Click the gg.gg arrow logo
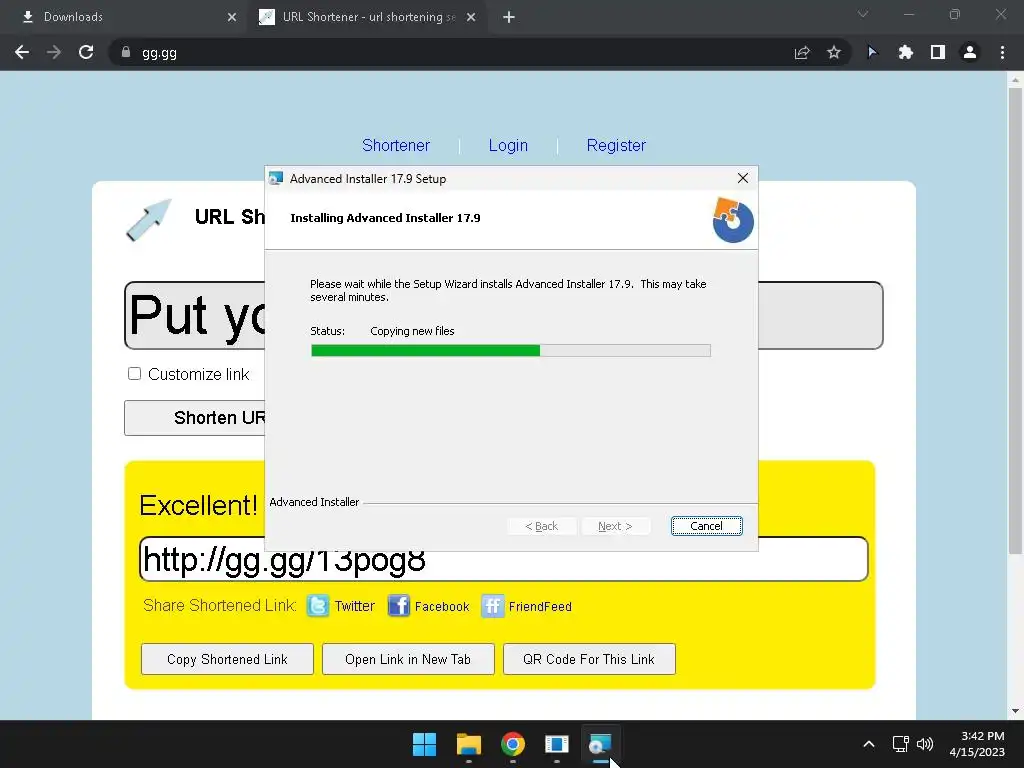 pos(148,220)
